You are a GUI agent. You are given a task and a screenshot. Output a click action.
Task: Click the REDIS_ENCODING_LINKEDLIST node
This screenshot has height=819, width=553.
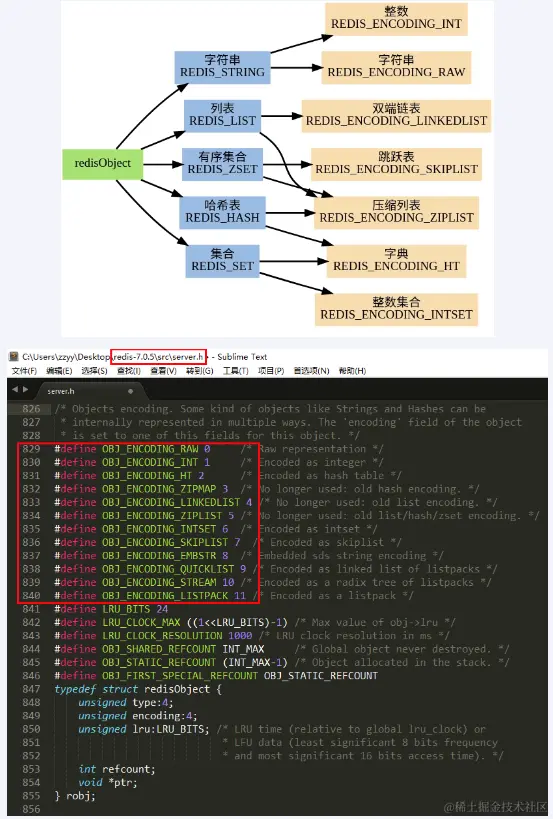(x=396, y=115)
